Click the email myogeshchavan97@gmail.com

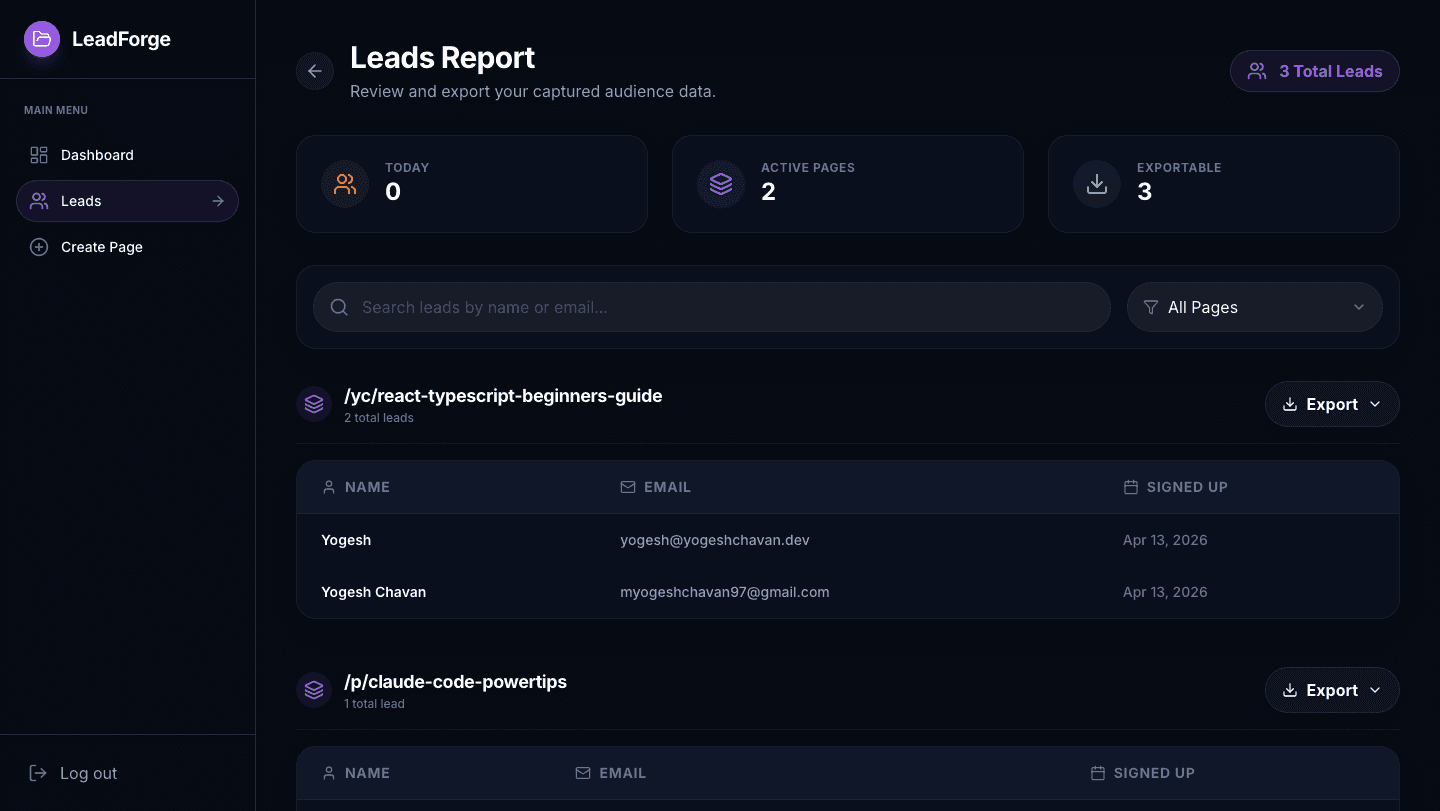725,592
